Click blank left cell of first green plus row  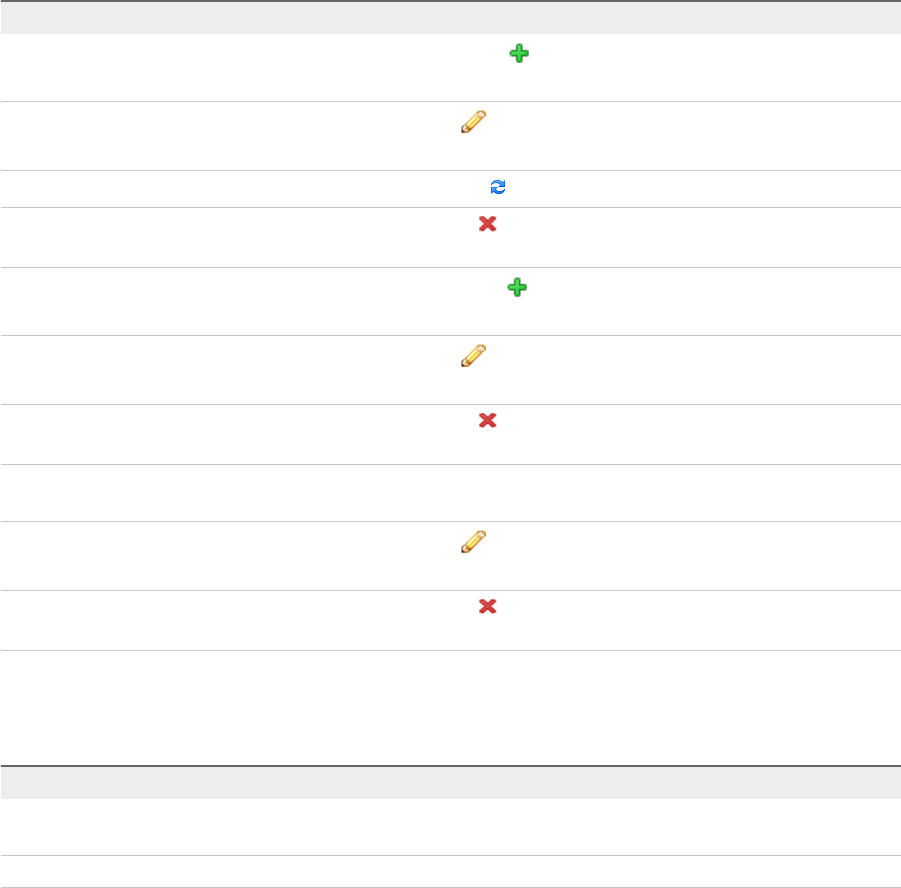(224, 68)
